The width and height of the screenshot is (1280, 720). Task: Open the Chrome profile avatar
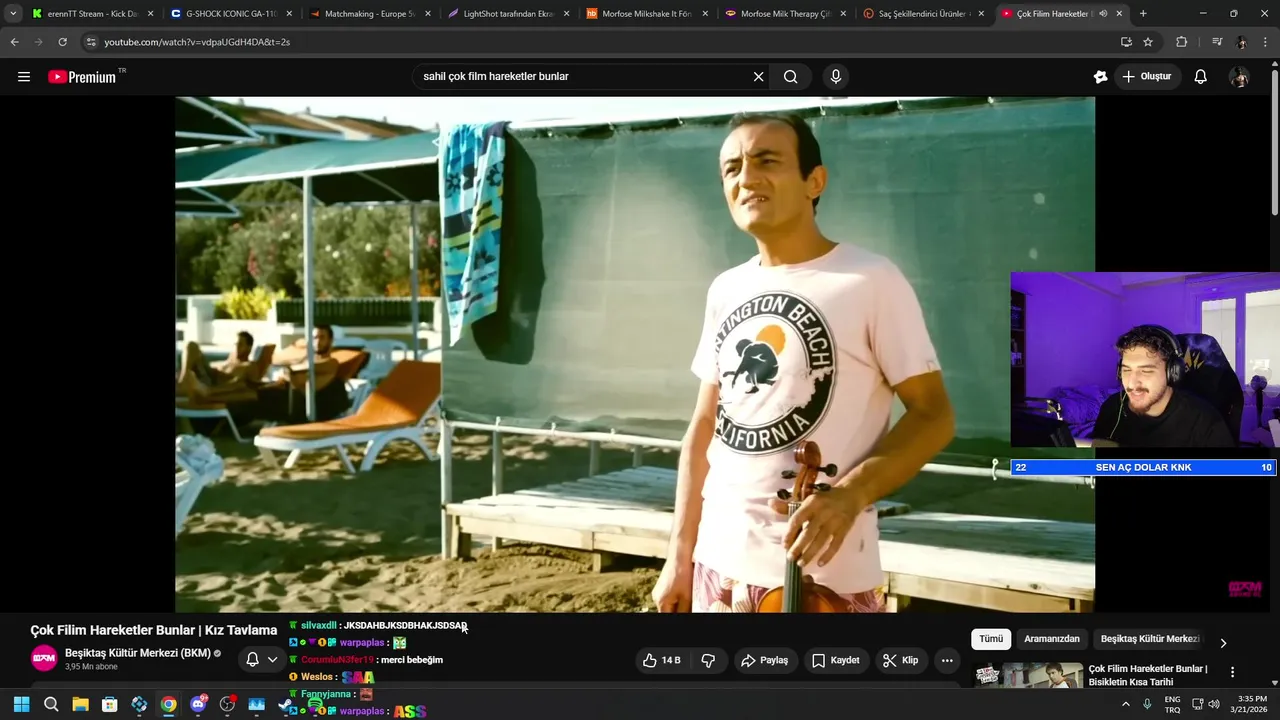point(1241,42)
